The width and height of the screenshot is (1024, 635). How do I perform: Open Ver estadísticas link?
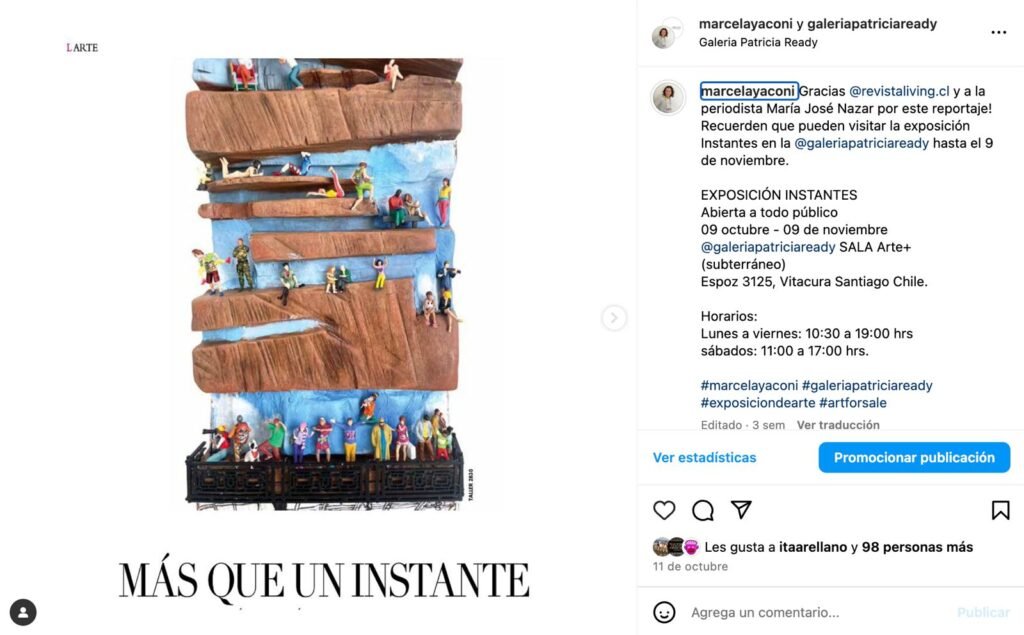[x=705, y=457]
